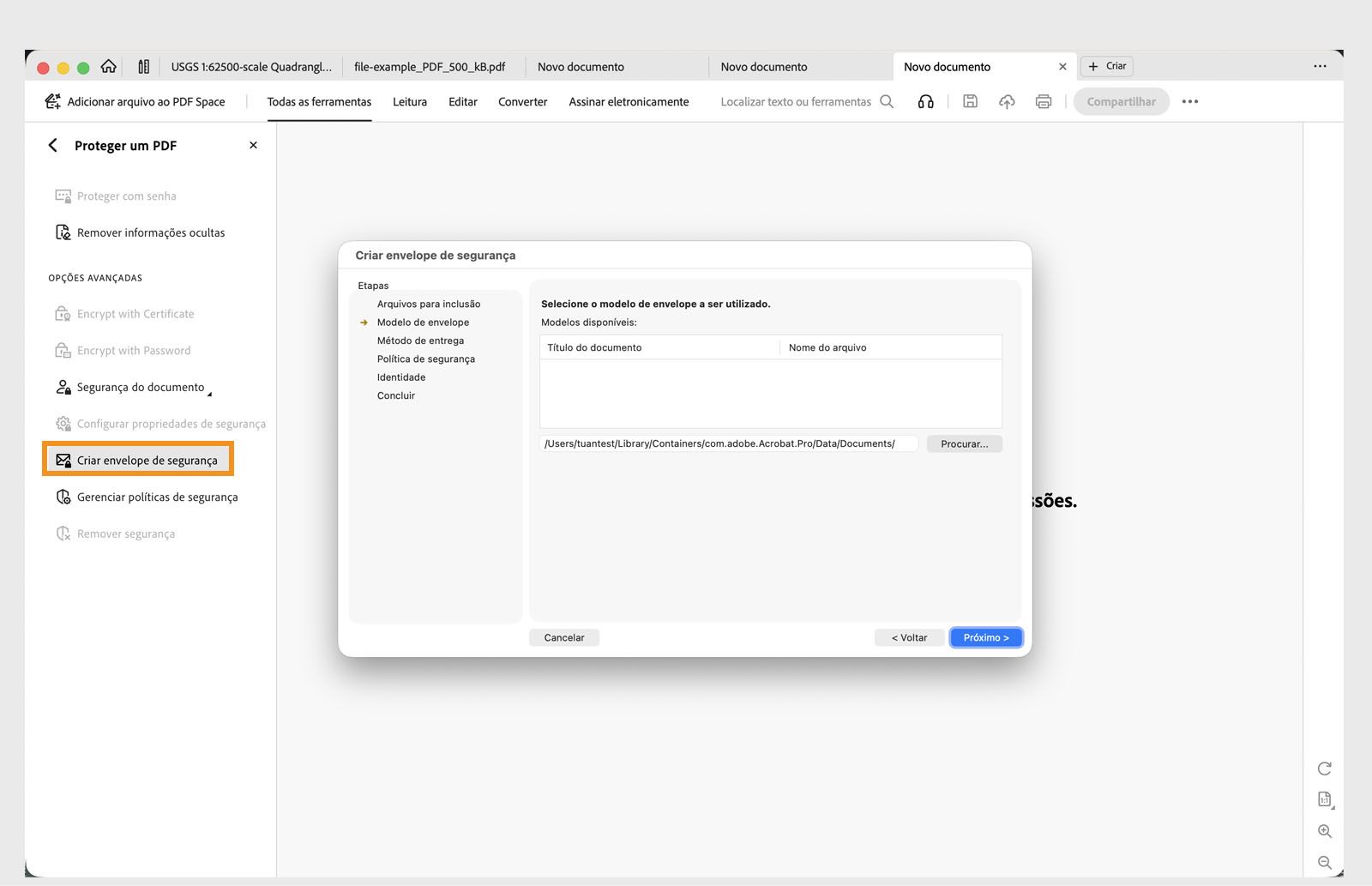Close the active Novo documento tab
The width and height of the screenshot is (1372, 886).
(1062, 66)
